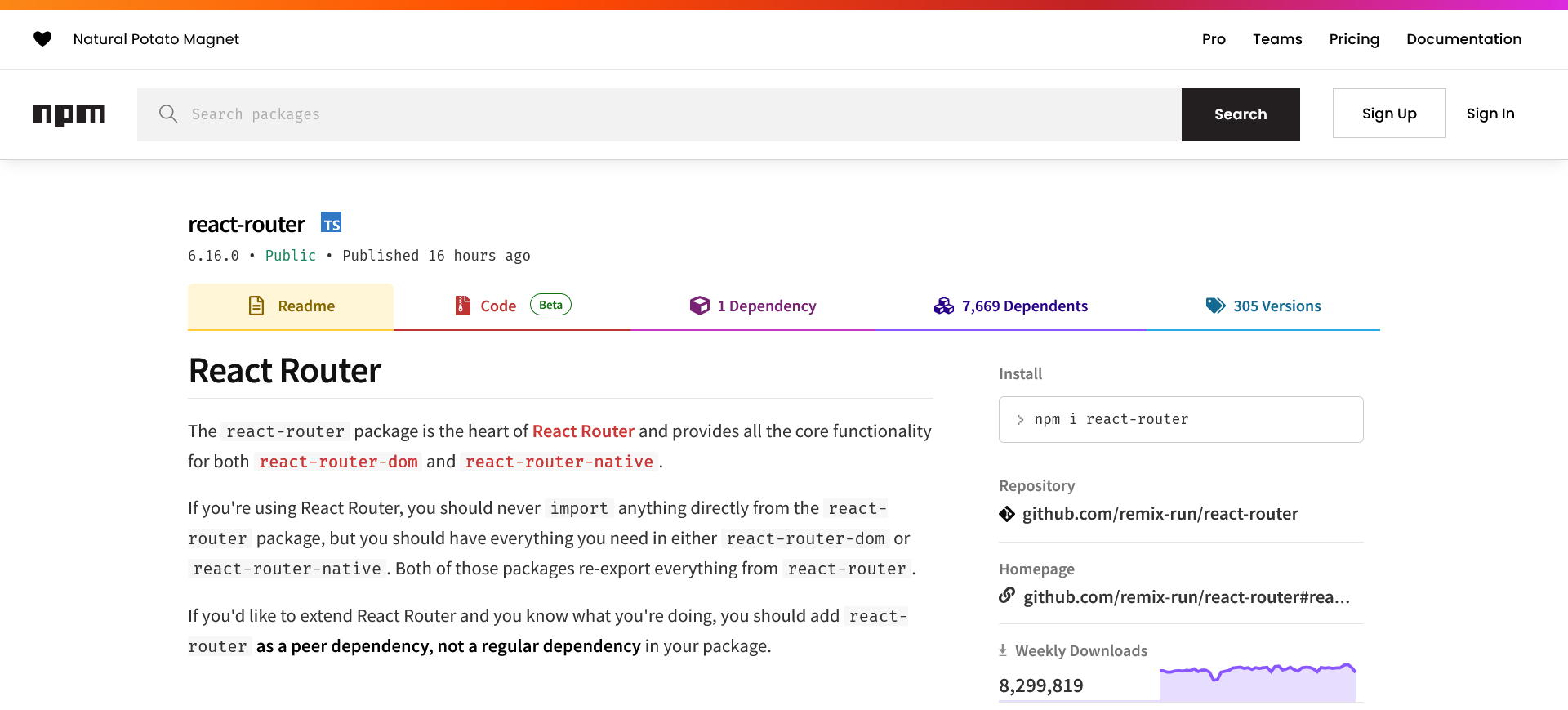The image size is (1568, 710).
Task: Click the Beta badge
Action: pos(550,305)
